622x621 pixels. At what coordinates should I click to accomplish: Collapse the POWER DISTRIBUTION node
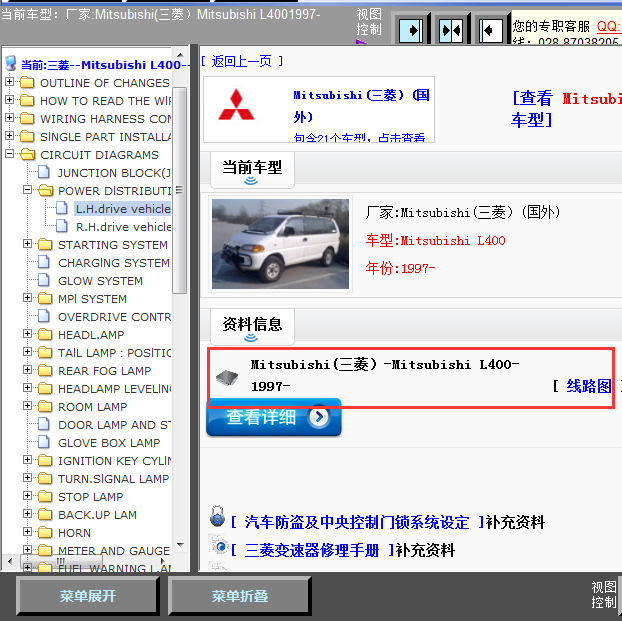pos(27,189)
